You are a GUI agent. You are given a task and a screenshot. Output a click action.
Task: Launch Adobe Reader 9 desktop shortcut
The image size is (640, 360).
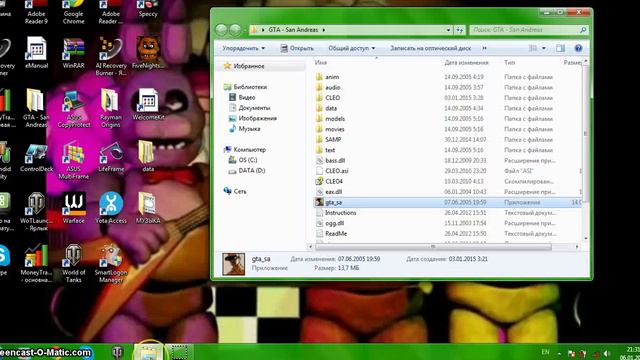pyautogui.click(x=36, y=12)
